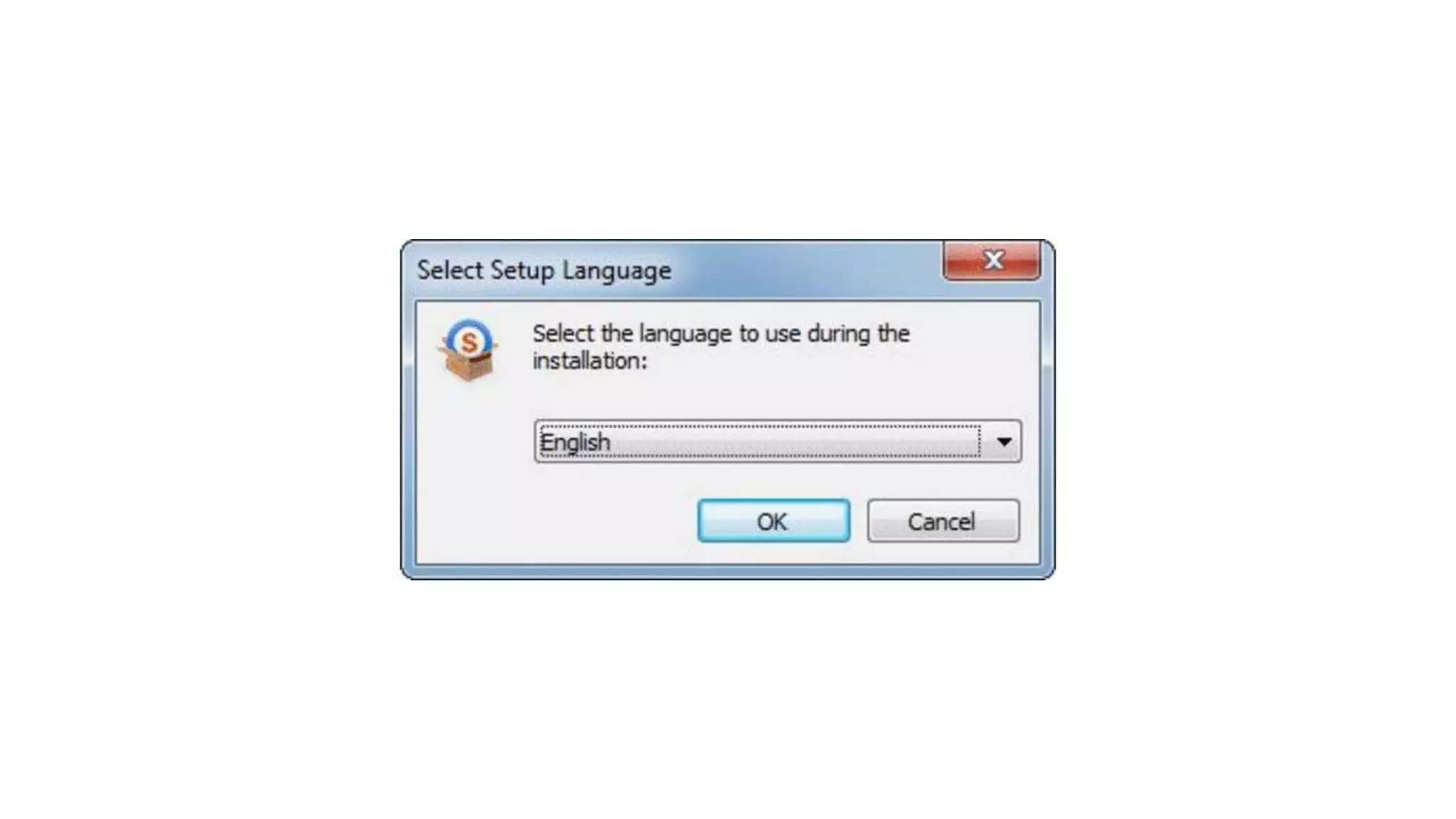Click the grey Cancel button beside OK
This screenshot has height=819, width=1456.
943,521
